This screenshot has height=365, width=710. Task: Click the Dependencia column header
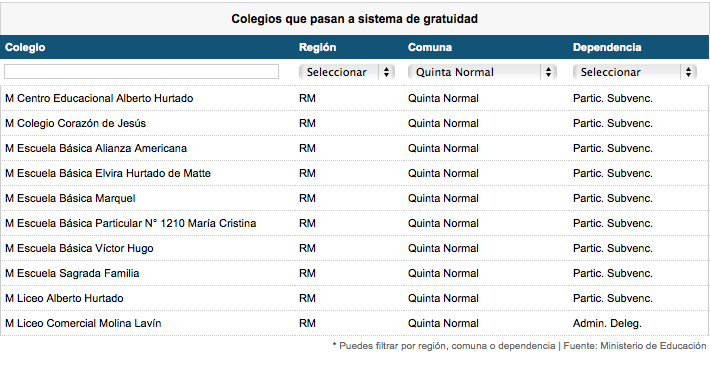point(607,47)
